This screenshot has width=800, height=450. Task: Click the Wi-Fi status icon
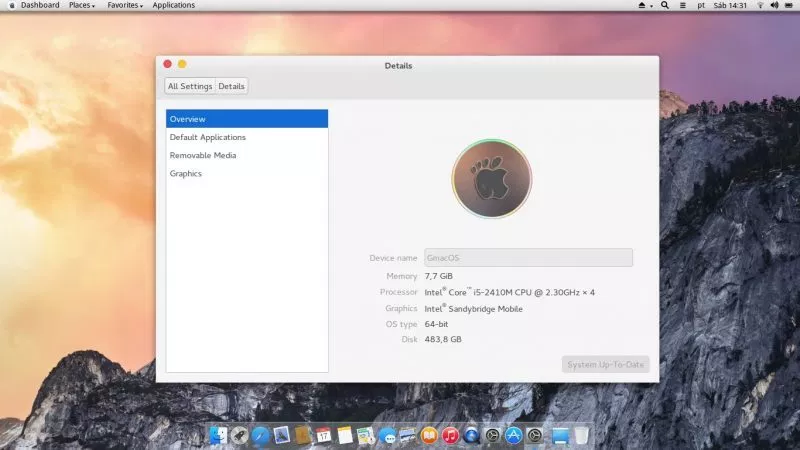(760, 5)
